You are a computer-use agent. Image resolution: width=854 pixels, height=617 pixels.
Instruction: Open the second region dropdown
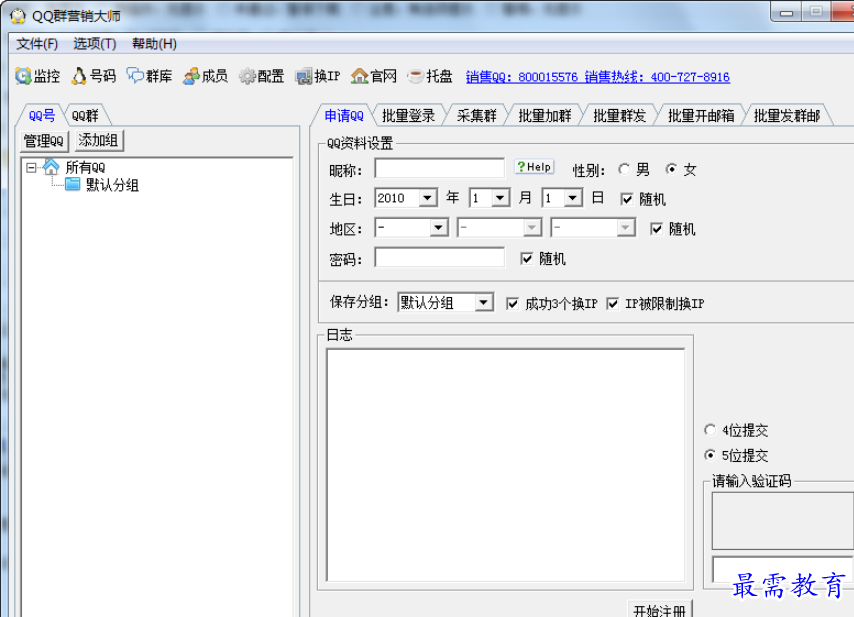click(532, 228)
